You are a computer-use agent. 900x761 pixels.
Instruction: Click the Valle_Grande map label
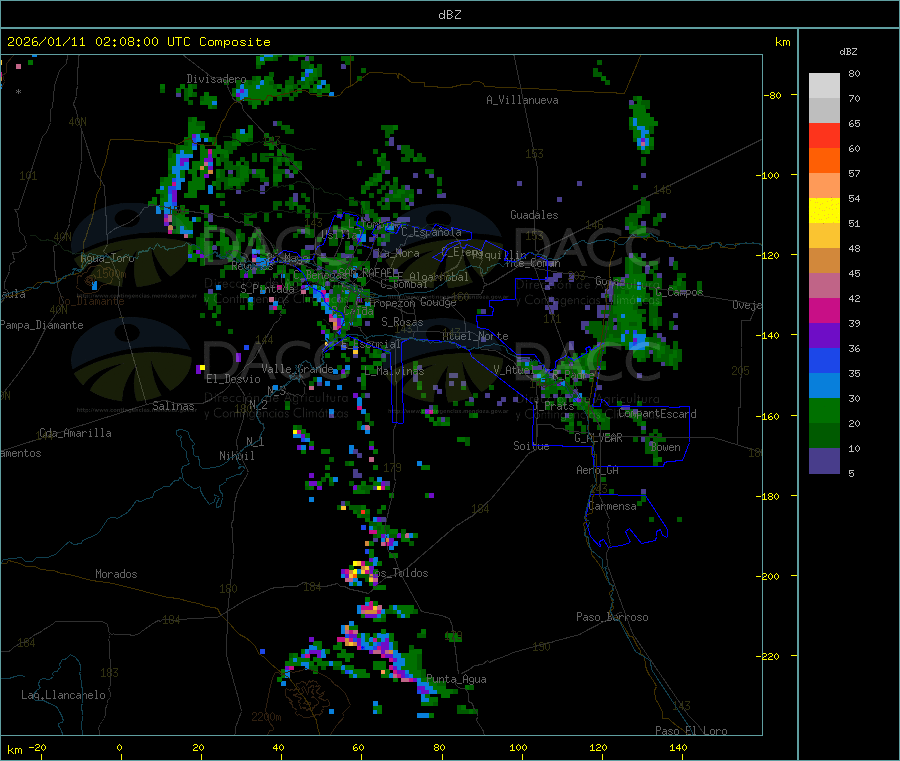click(297, 369)
